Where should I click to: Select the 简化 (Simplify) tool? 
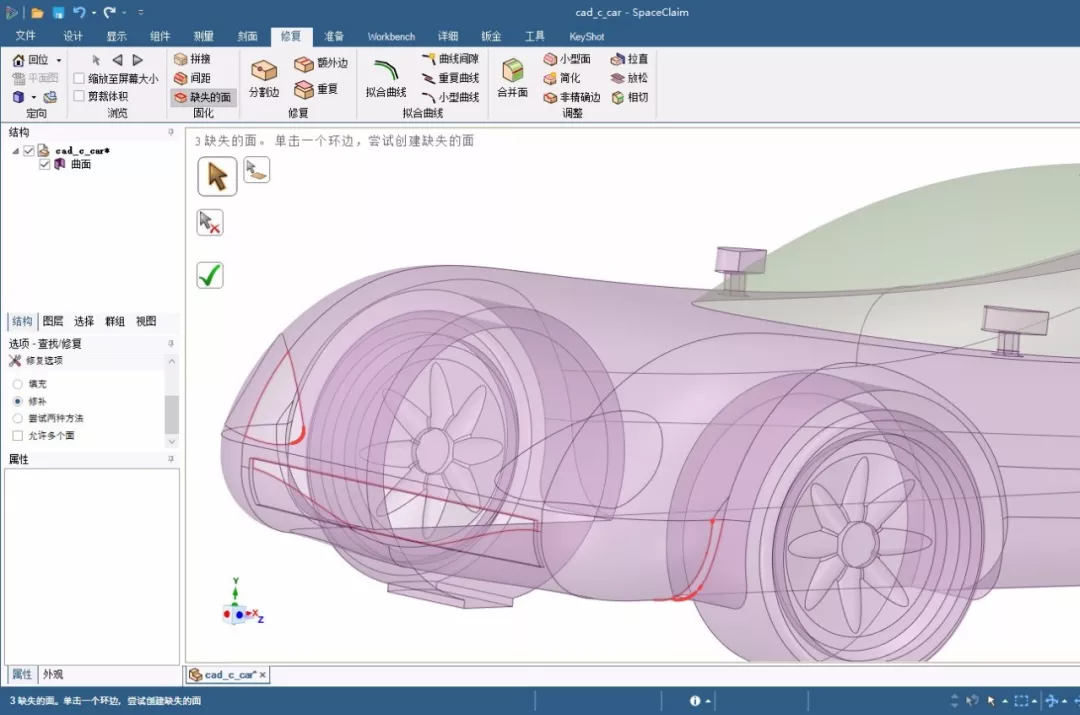(562, 78)
